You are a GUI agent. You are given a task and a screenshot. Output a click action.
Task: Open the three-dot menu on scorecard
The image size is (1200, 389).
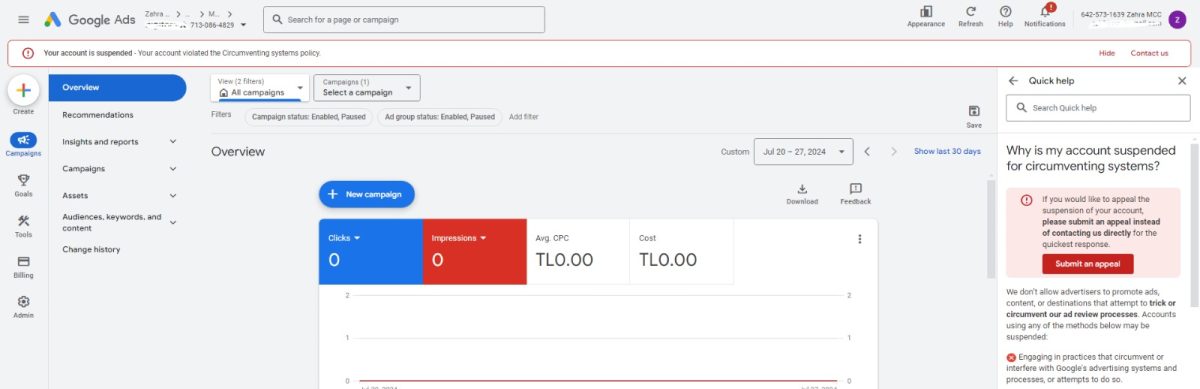(859, 239)
